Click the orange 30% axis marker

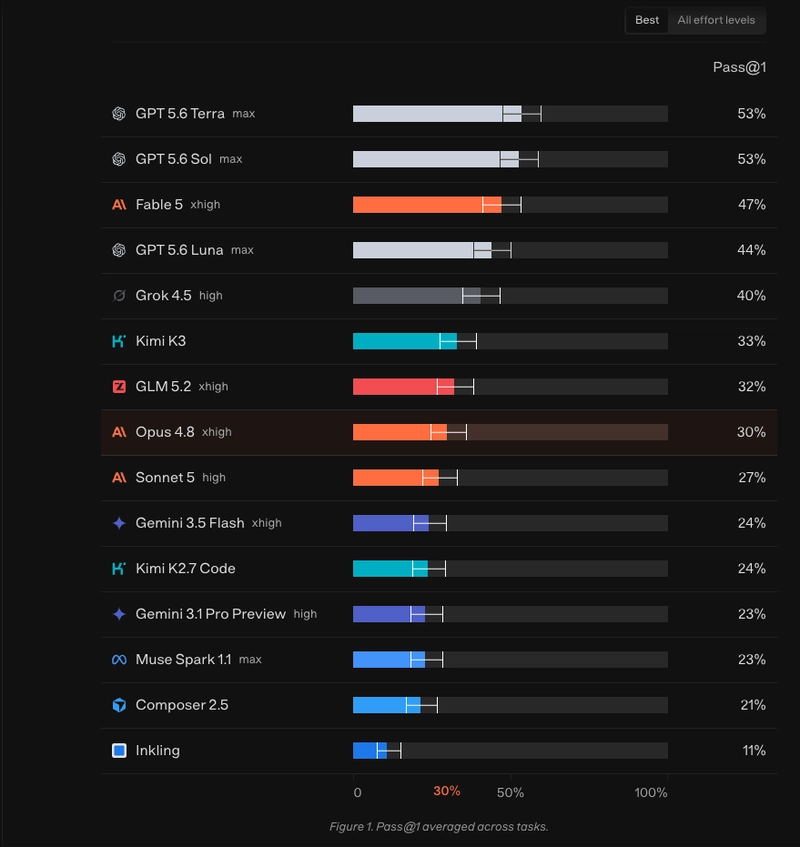point(447,791)
